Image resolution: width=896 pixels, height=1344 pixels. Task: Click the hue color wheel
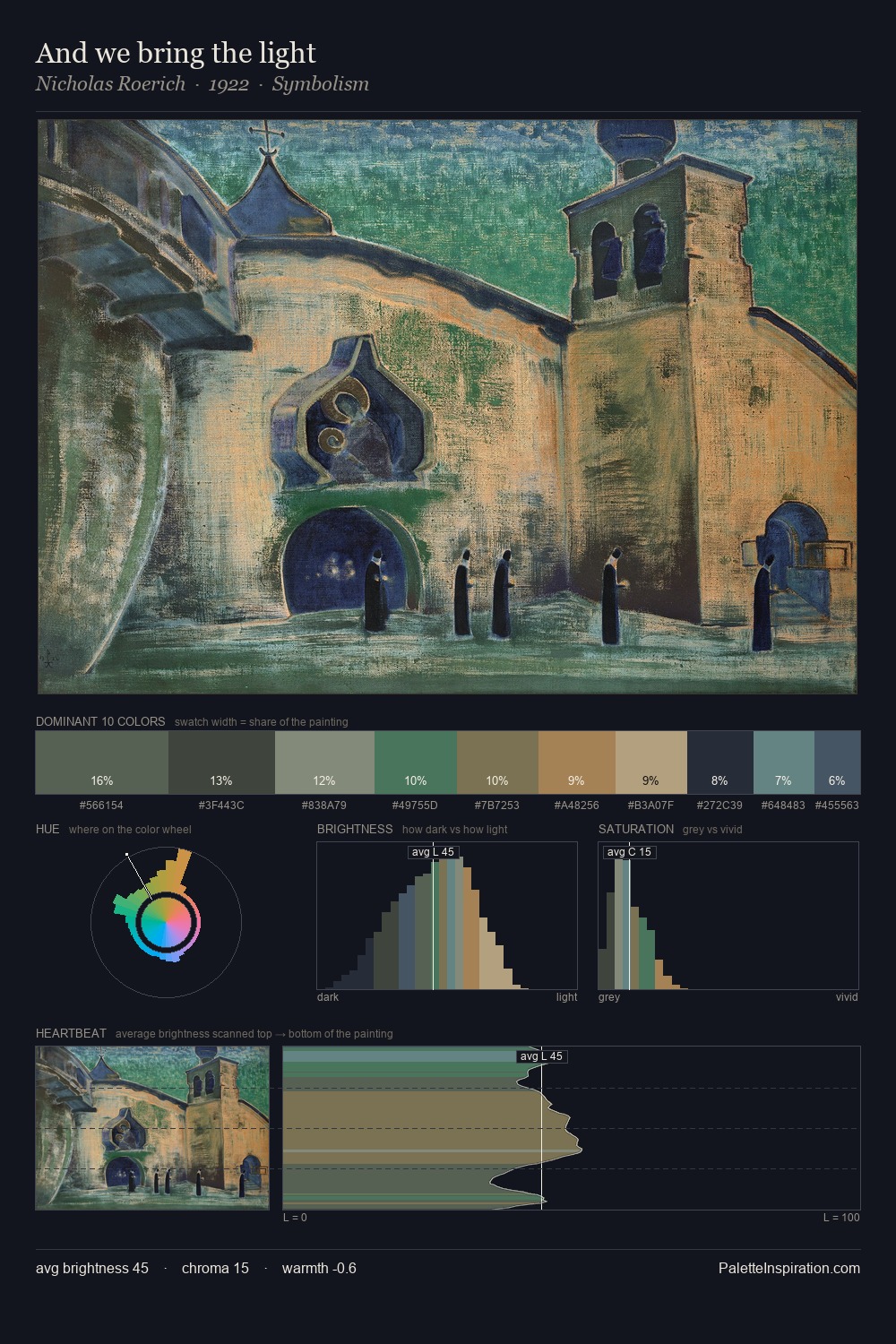pyautogui.click(x=166, y=922)
